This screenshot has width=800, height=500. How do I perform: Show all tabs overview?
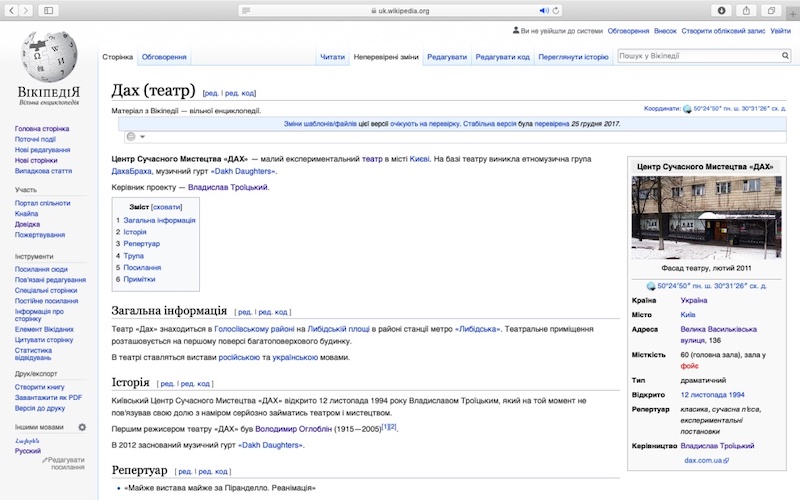coord(771,10)
